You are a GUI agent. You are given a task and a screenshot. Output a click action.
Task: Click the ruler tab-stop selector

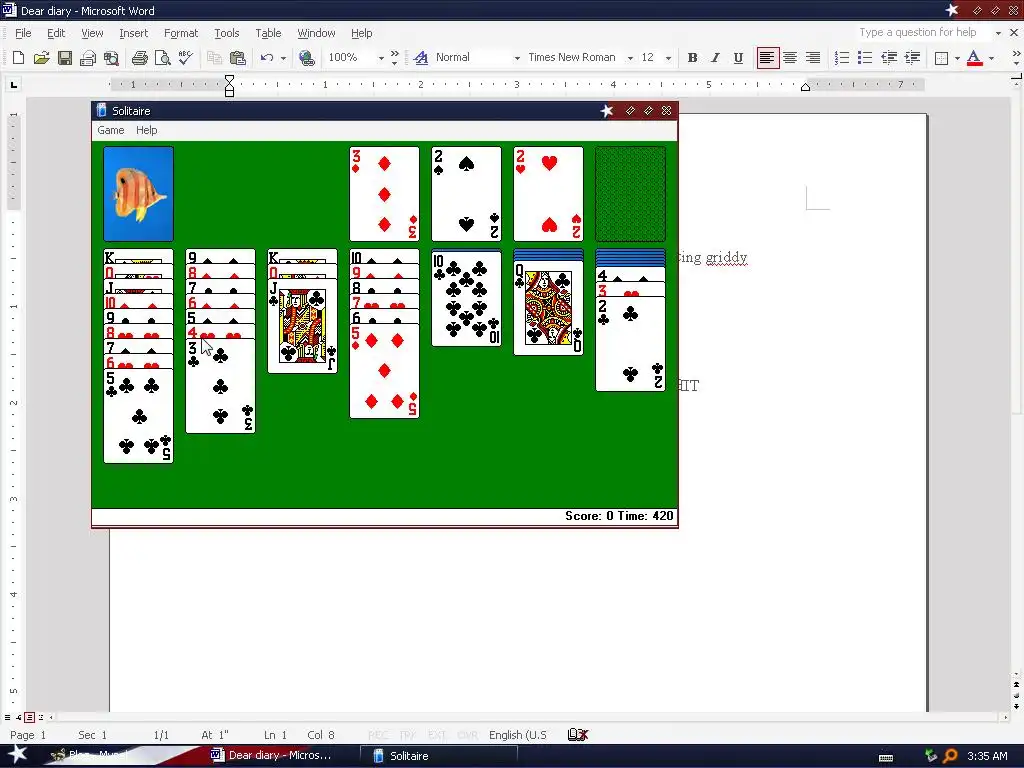click(13, 84)
